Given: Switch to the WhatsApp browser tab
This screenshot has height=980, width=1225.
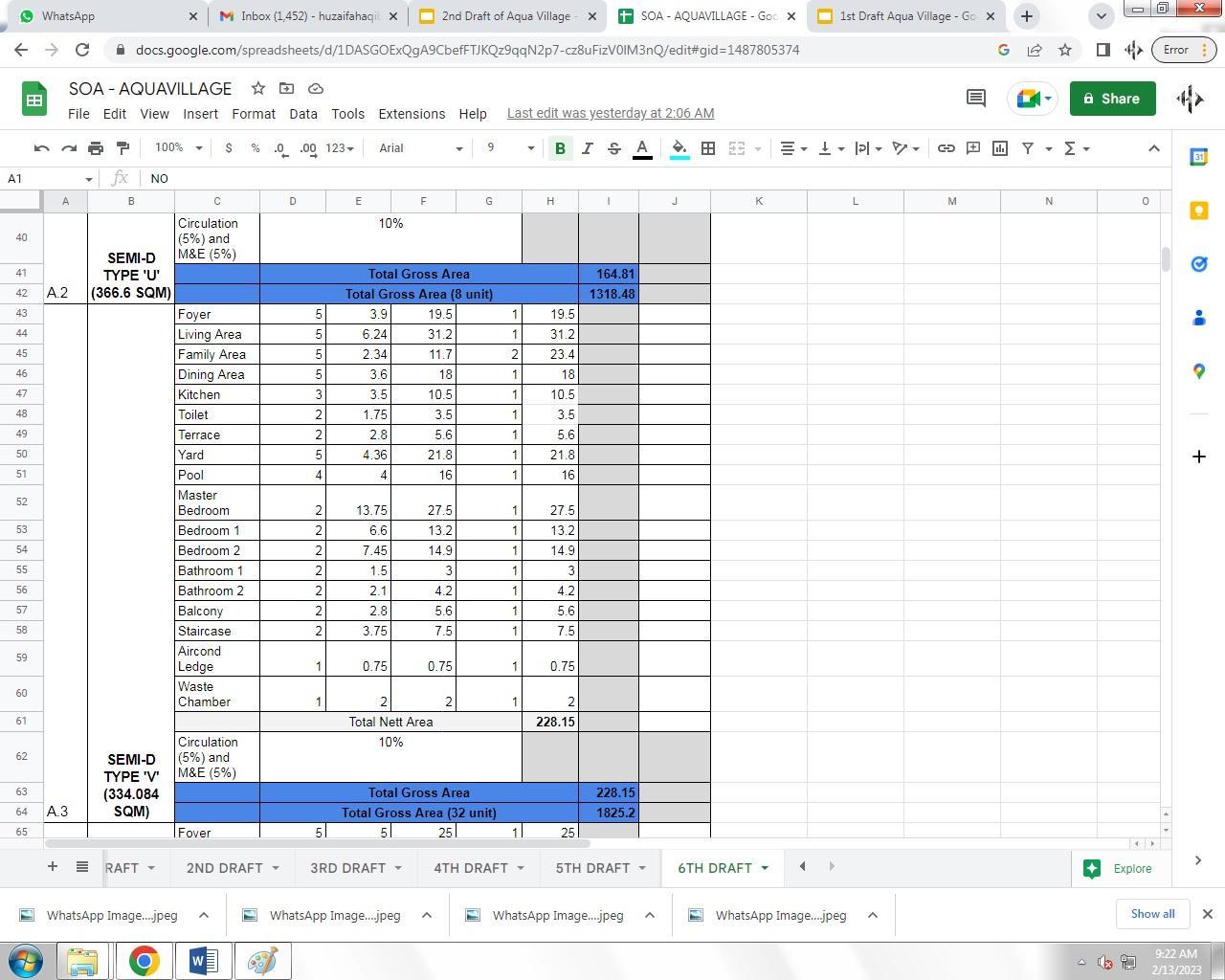Looking at the screenshot, I should tap(107, 16).
